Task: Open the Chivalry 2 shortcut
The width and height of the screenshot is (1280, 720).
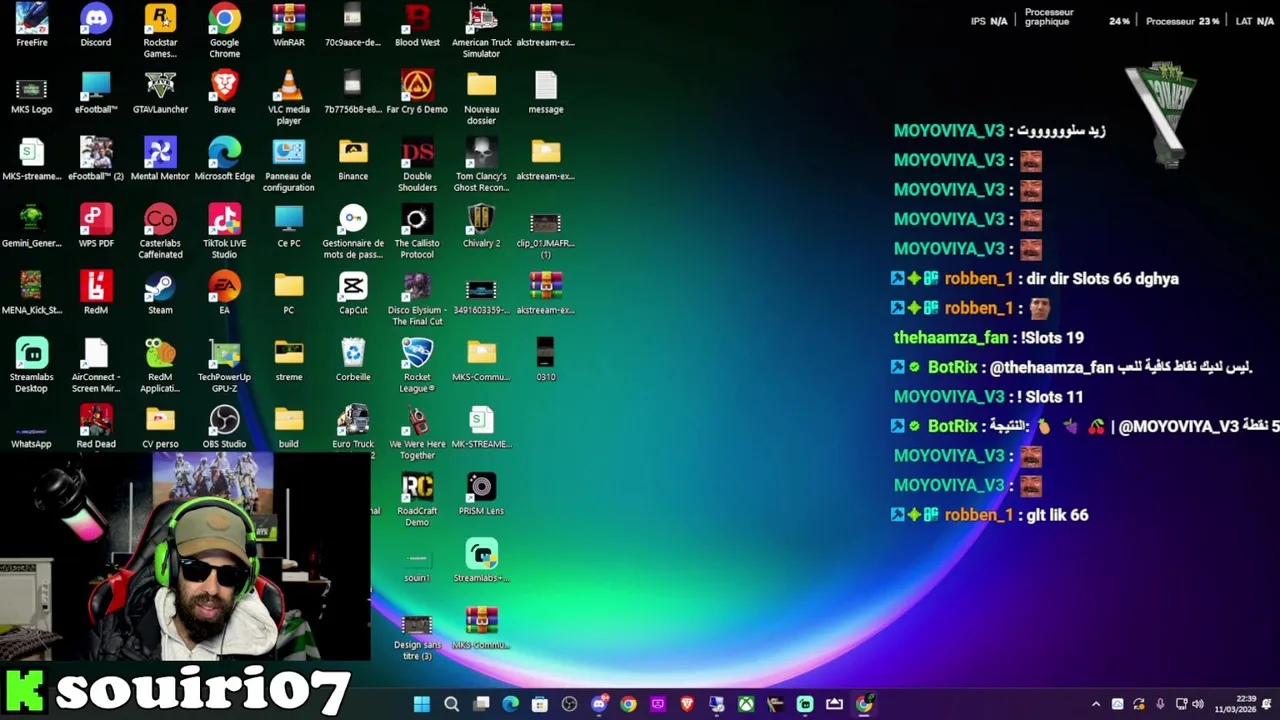Action: 481,227
